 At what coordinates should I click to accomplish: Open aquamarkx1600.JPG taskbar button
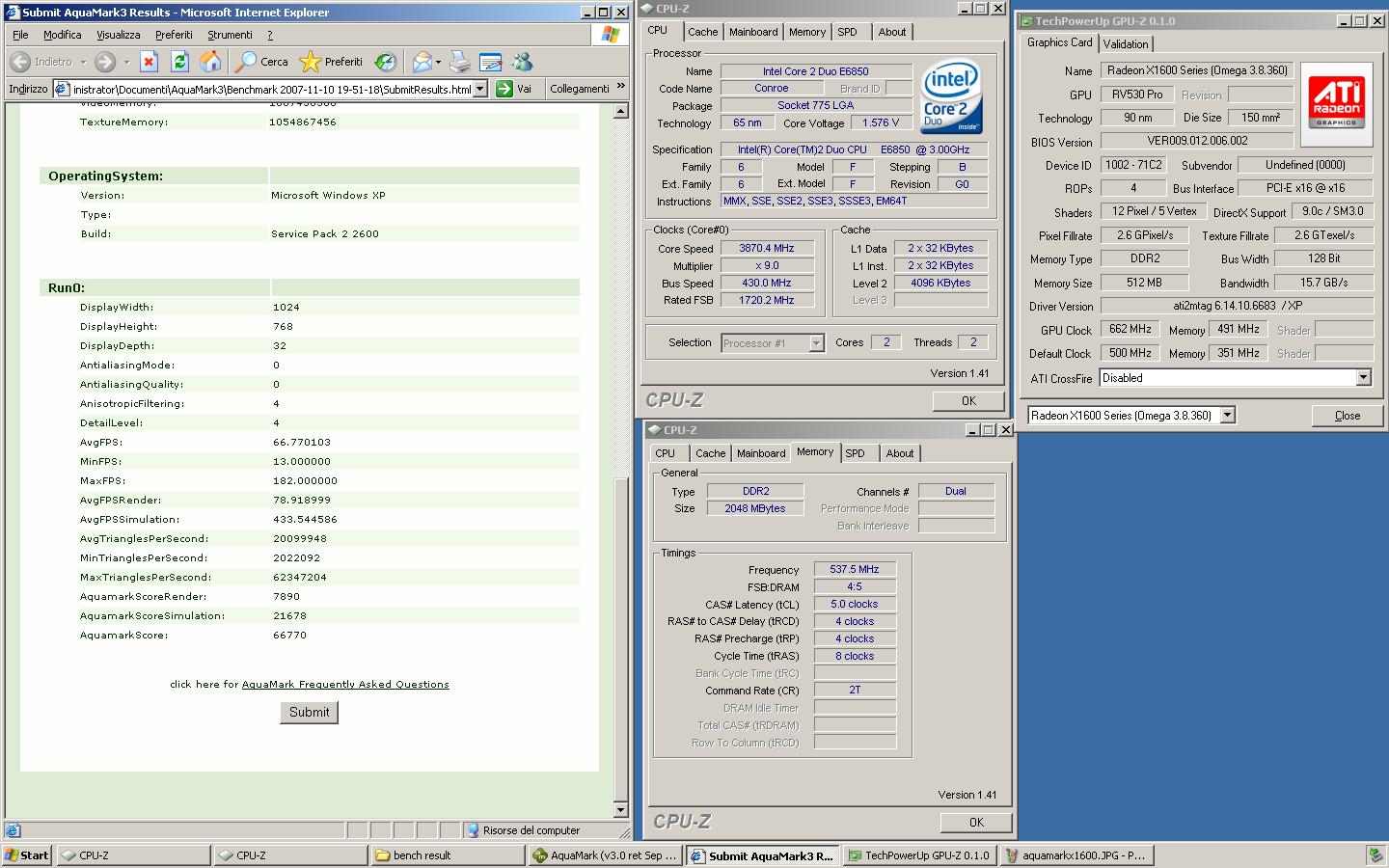(x=1076, y=854)
